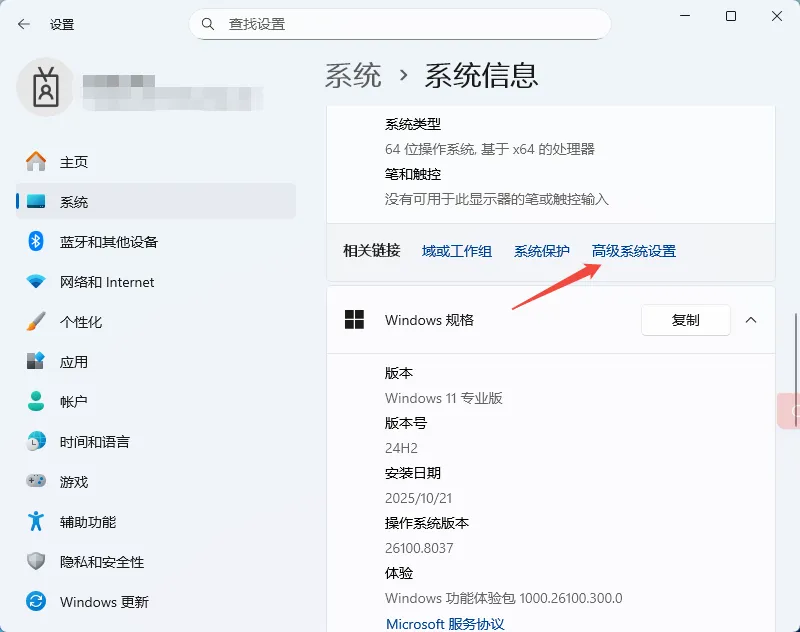Click the Accounts person icon
This screenshot has height=632, width=800.
coord(36,401)
